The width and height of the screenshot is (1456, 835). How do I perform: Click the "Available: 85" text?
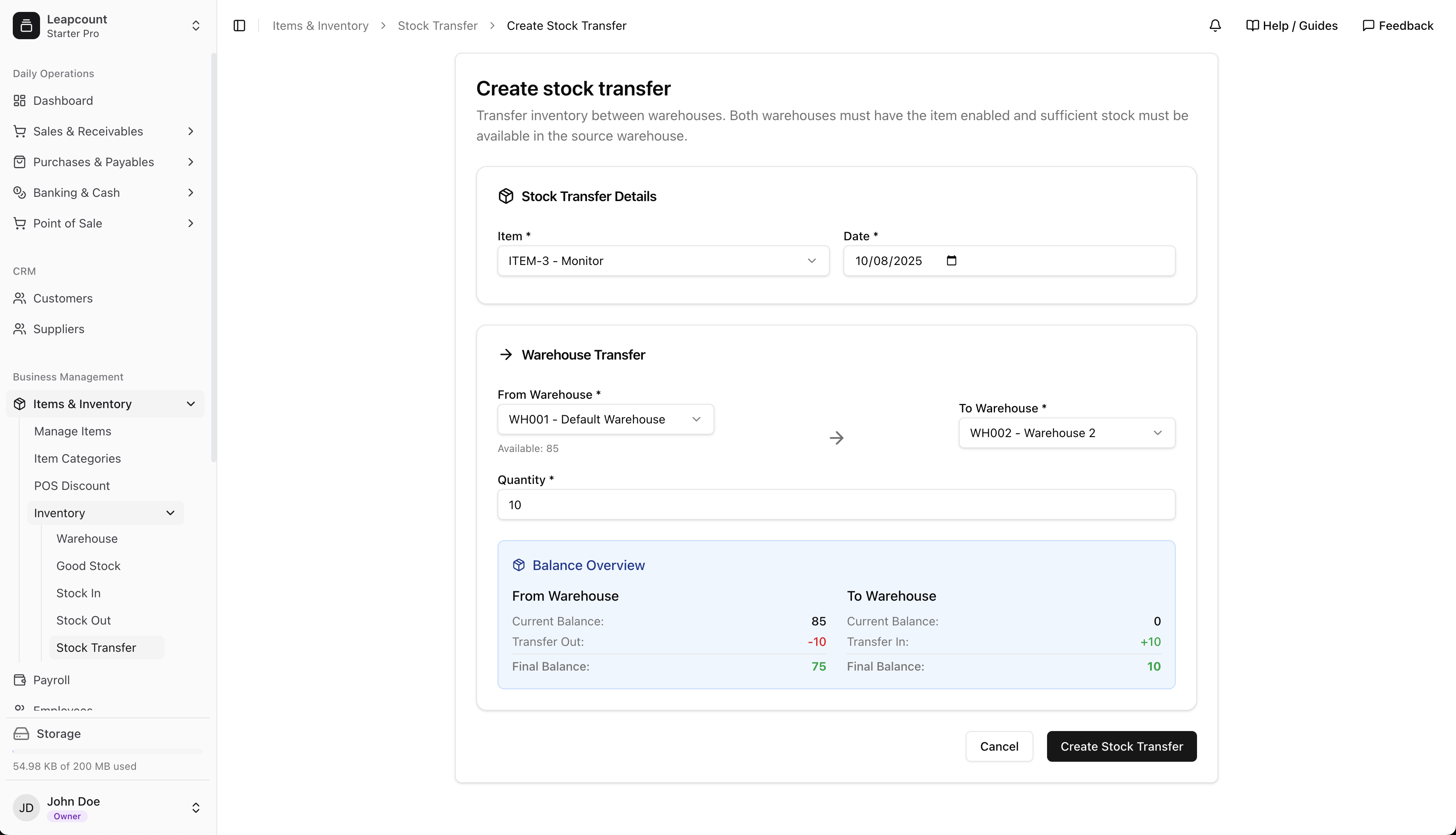528,449
